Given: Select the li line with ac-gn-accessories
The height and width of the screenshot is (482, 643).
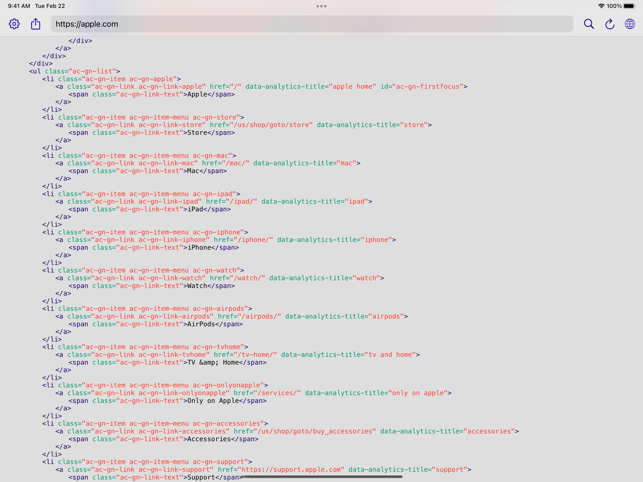Looking at the screenshot, I should (x=155, y=423).
